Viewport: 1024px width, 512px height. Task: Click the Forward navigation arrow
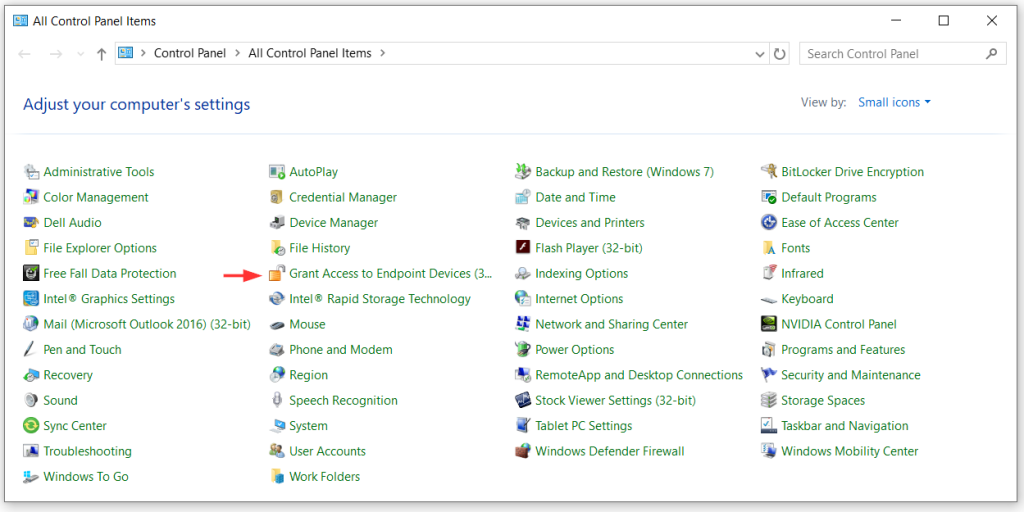(56, 54)
